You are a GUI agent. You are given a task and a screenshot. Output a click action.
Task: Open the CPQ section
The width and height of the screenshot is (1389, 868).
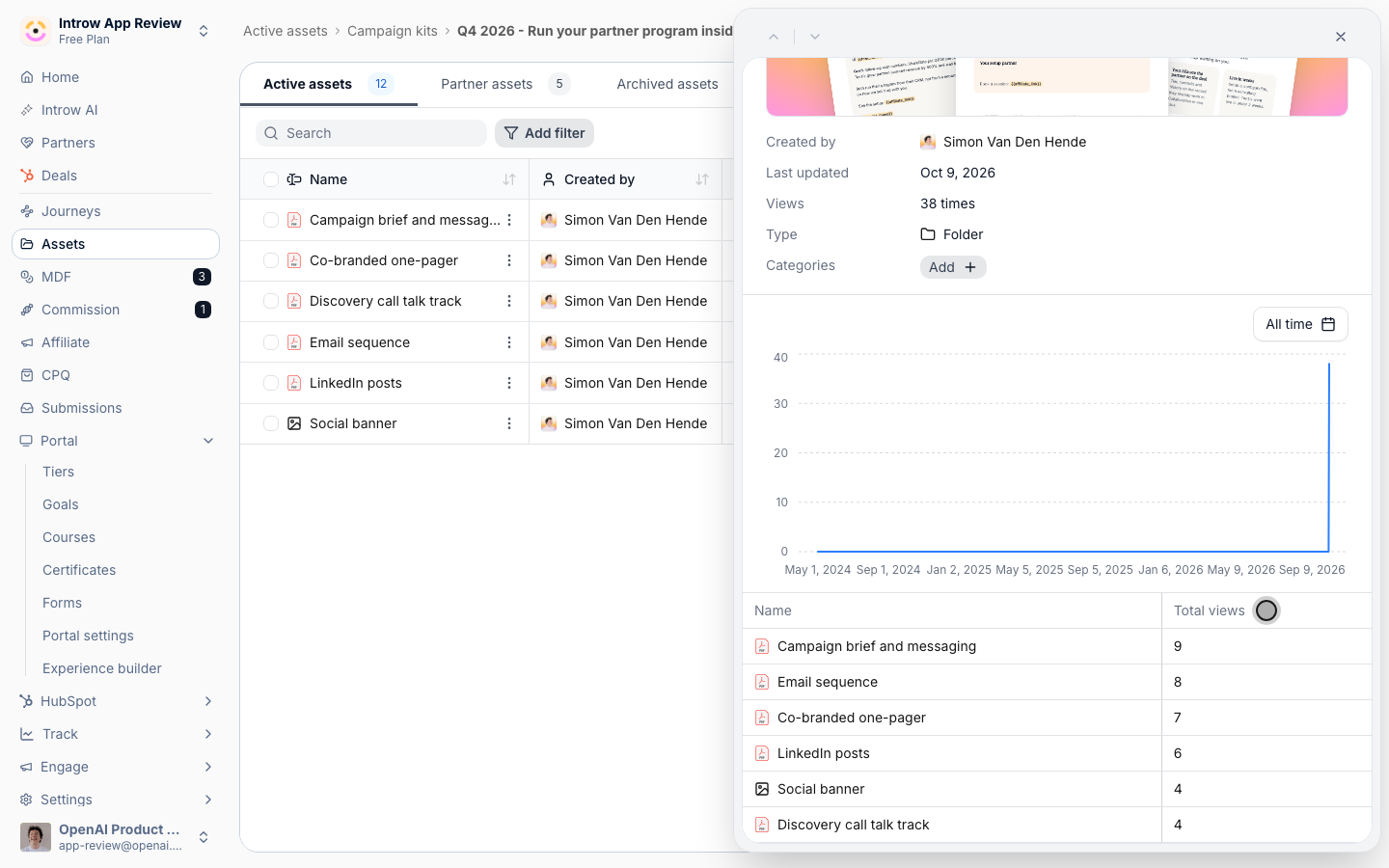tap(116, 375)
